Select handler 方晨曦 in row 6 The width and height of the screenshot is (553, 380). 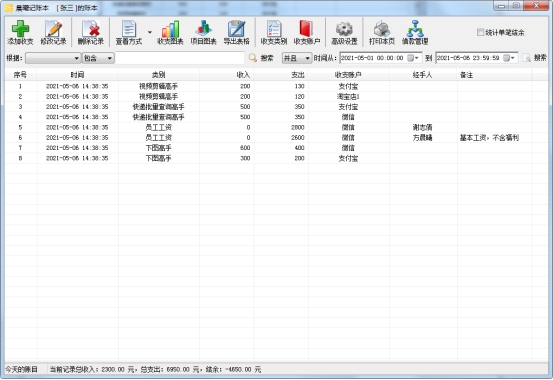tap(423, 138)
